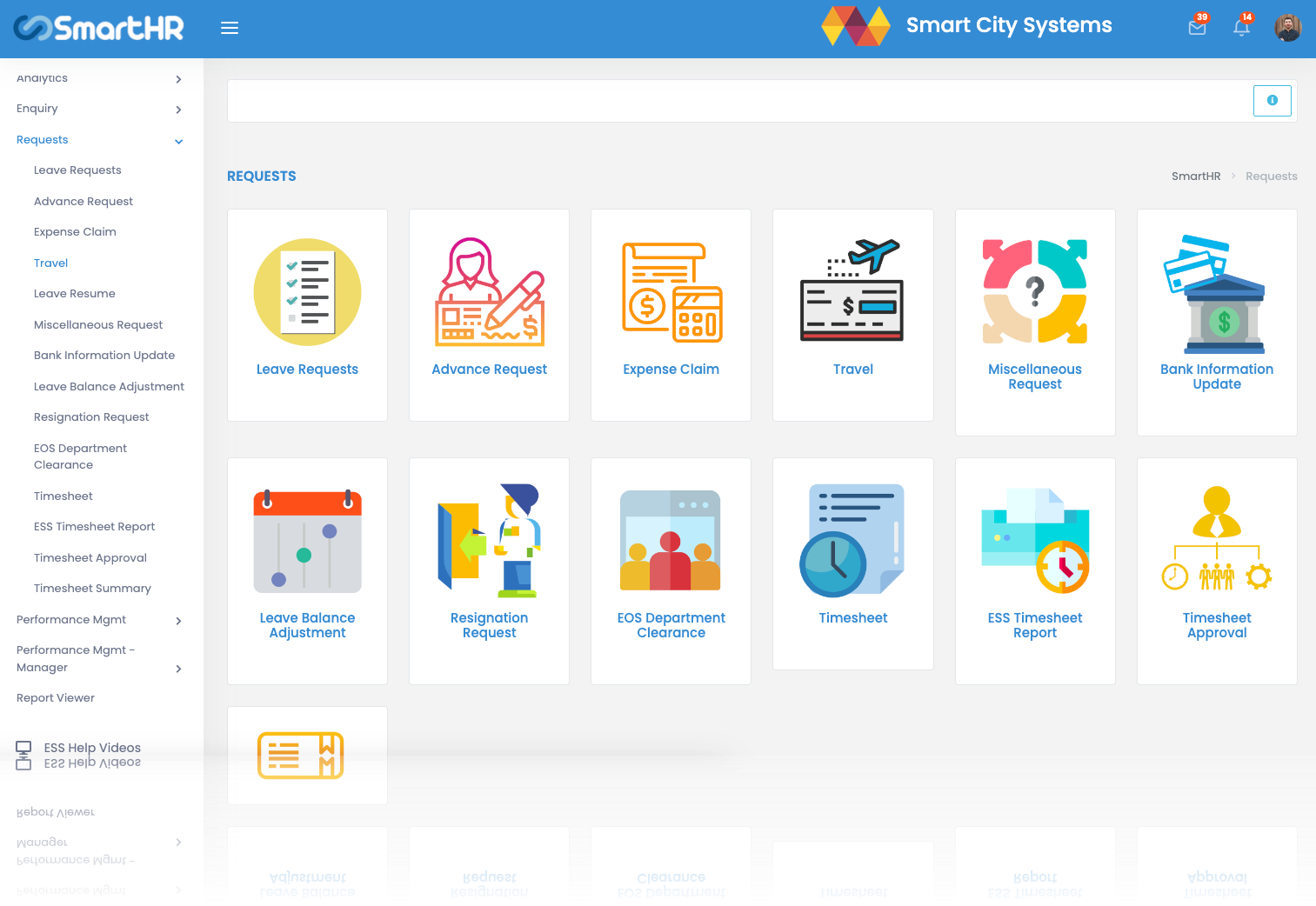Image resolution: width=1316 pixels, height=906 pixels.
Task: Click the Timesheet clock-document icon
Action: [x=852, y=539]
